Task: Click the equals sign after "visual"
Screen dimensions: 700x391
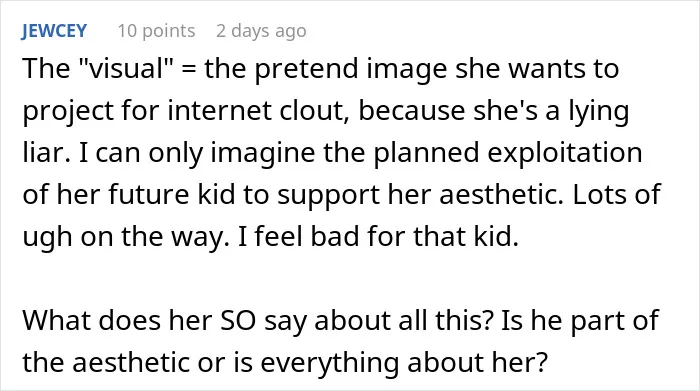Action: (x=189, y=70)
